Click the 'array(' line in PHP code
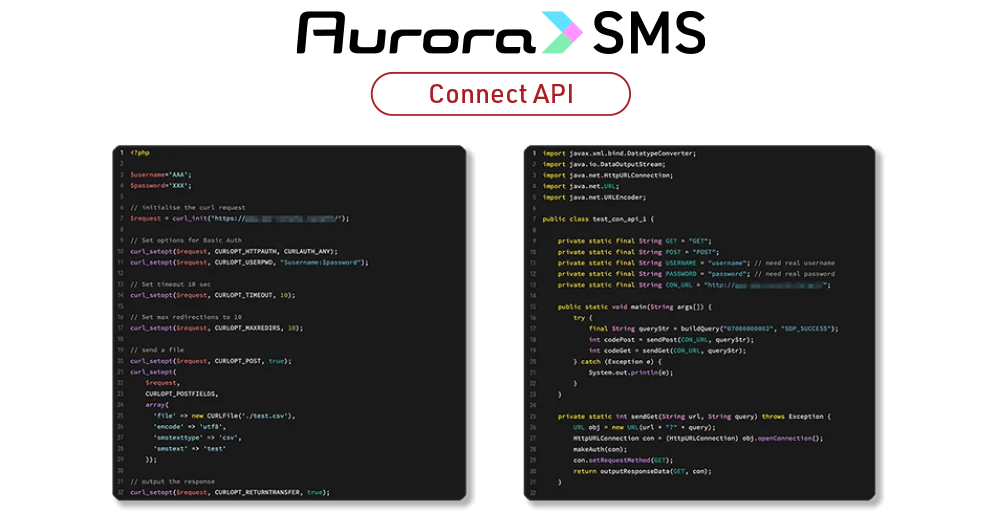 coord(157,405)
